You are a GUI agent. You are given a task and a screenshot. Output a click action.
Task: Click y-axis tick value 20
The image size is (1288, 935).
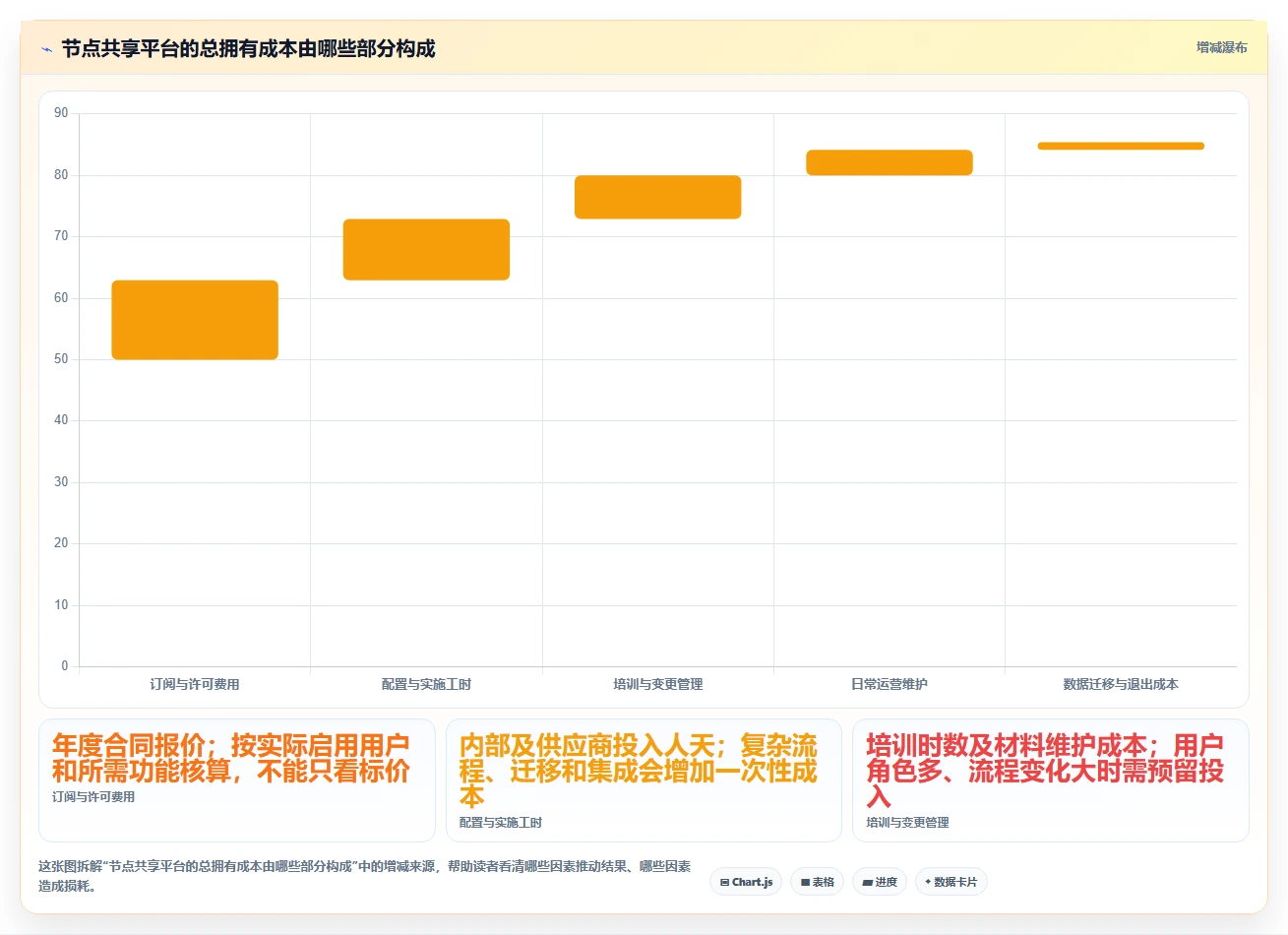pyautogui.click(x=61, y=543)
